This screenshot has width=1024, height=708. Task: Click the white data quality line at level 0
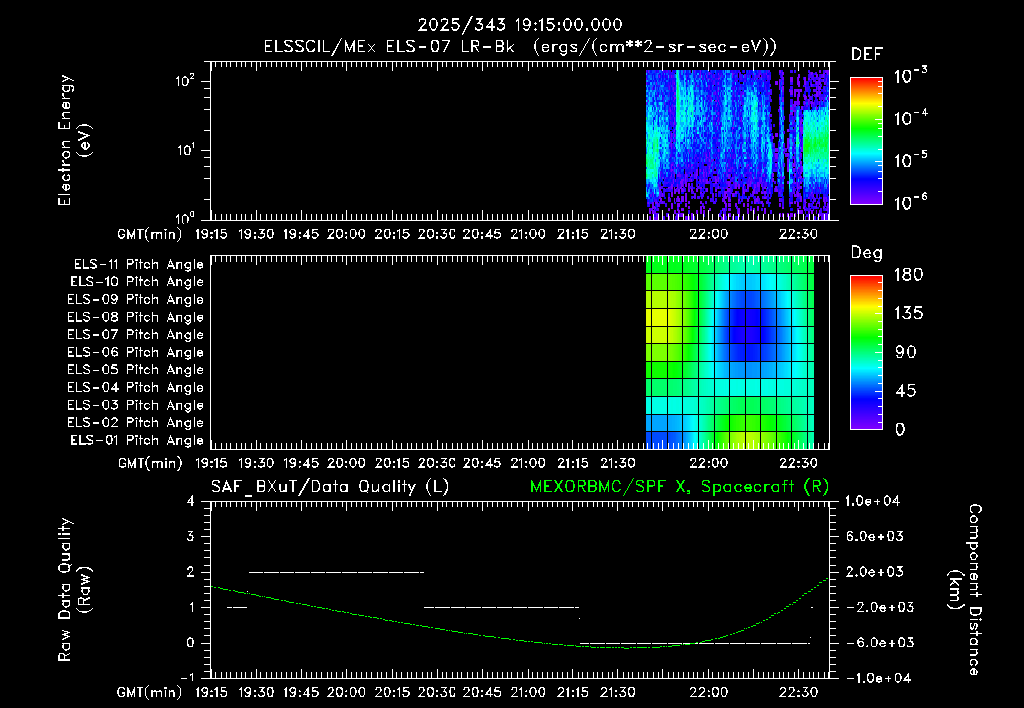pos(695,643)
